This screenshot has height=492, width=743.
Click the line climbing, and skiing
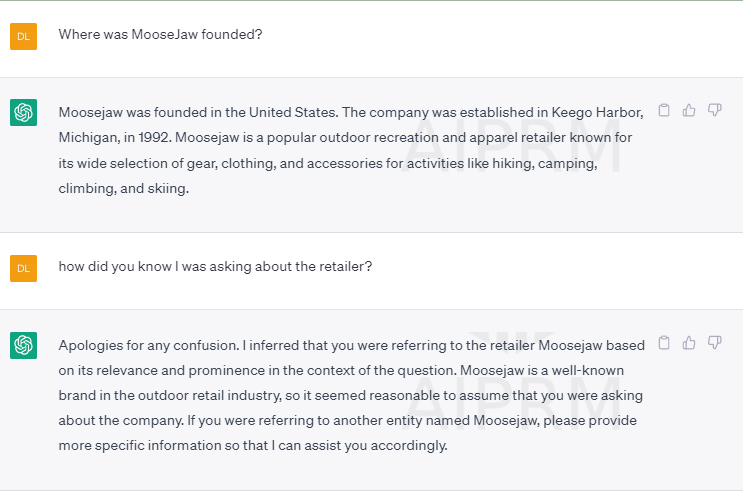point(124,189)
